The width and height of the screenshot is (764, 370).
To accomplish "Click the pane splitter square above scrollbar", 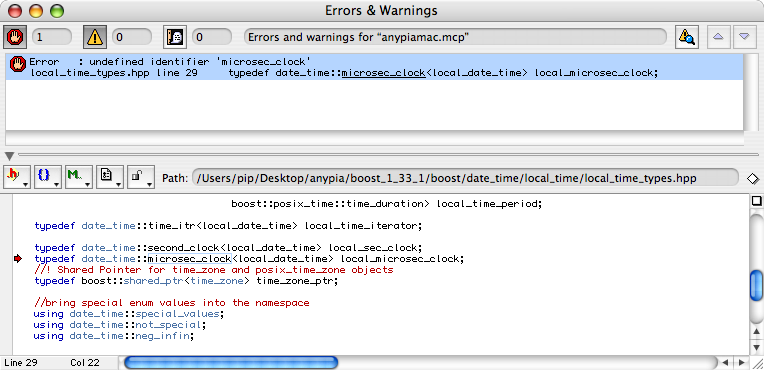I will coord(756,200).
